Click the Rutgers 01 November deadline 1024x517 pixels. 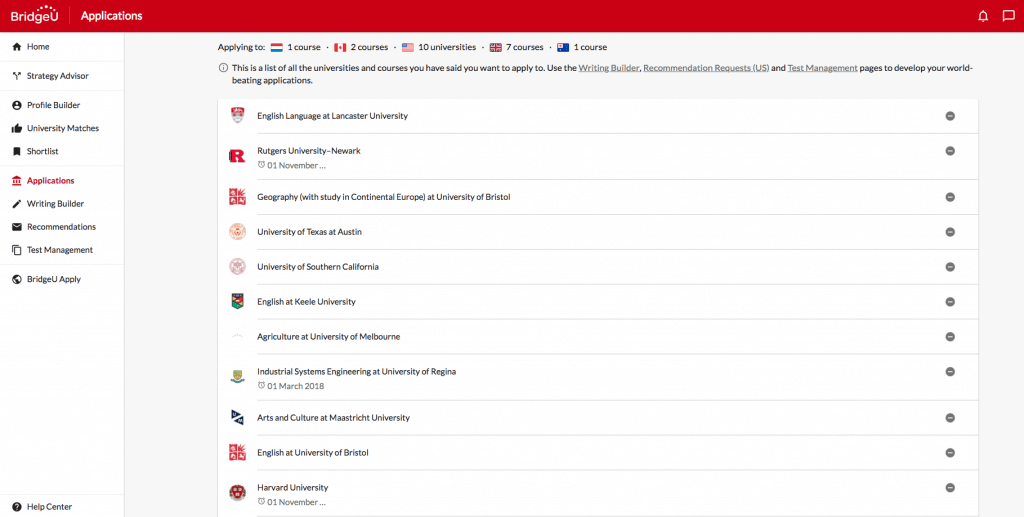coord(291,165)
